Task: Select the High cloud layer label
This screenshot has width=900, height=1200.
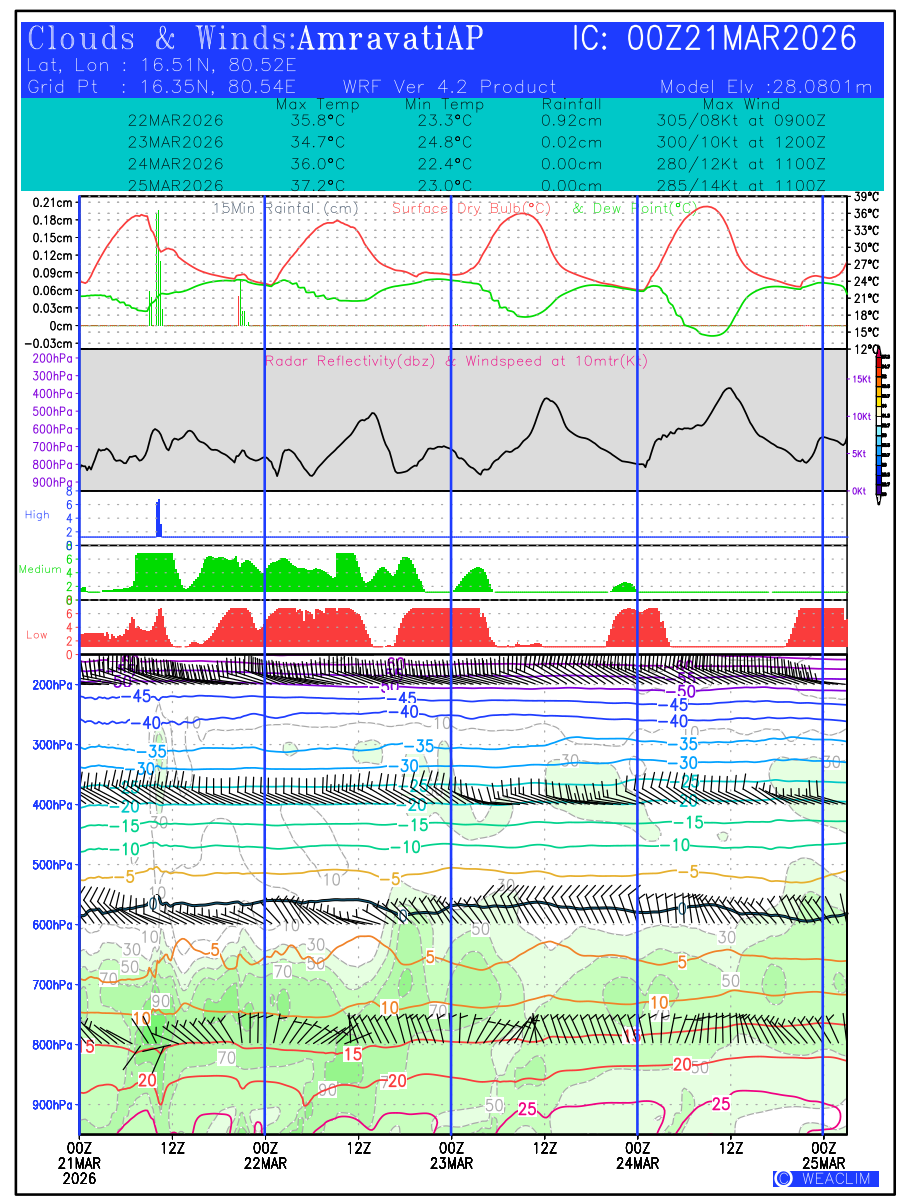Action: coord(37,515)
